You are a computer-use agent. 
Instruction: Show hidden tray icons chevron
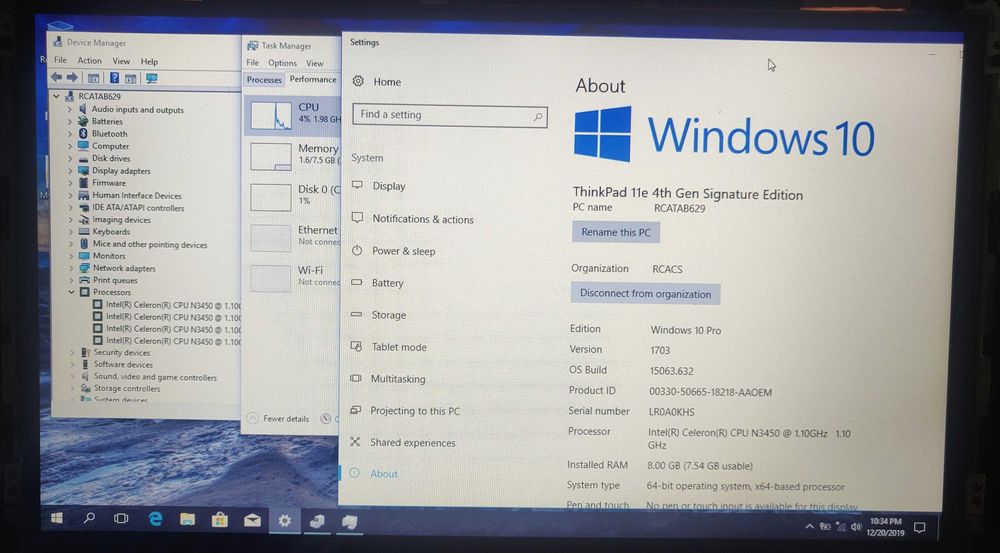click(x=809, y=526)
